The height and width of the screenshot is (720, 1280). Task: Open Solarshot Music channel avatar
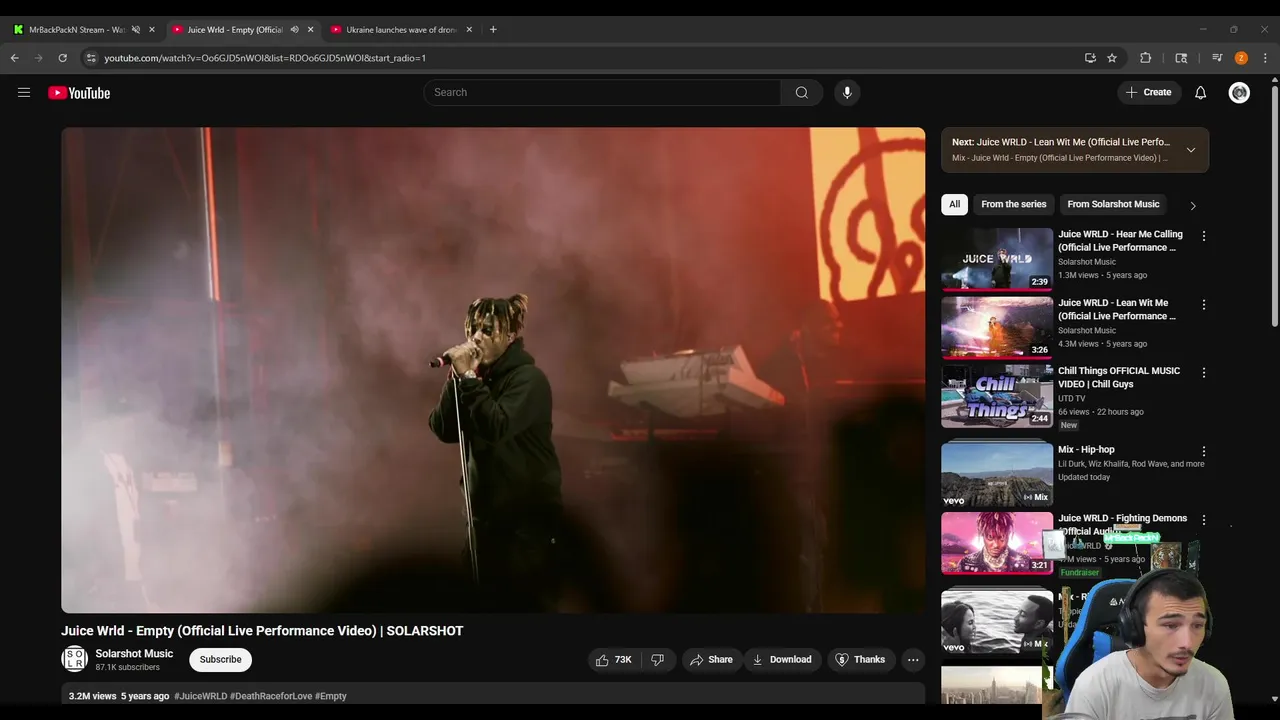74,659
